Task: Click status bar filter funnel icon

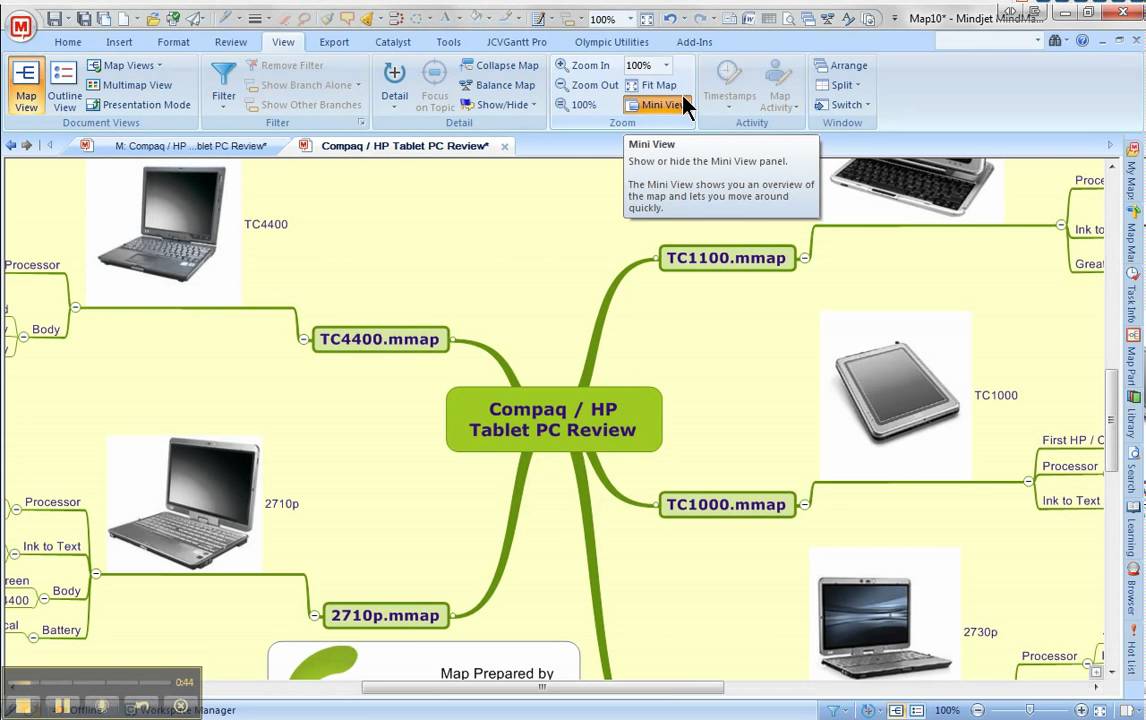Action: pos(832,710)
